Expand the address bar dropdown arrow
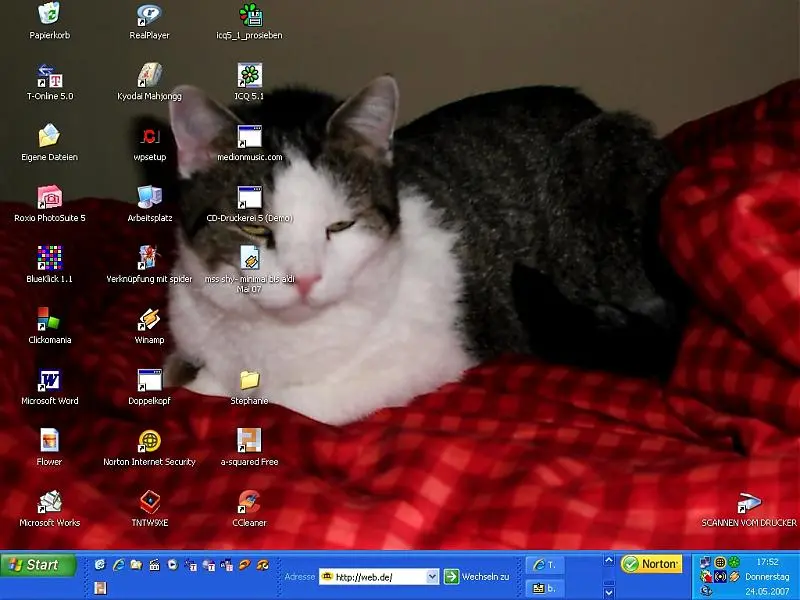This screenshot has width=800, height=600. coord(433,577)
